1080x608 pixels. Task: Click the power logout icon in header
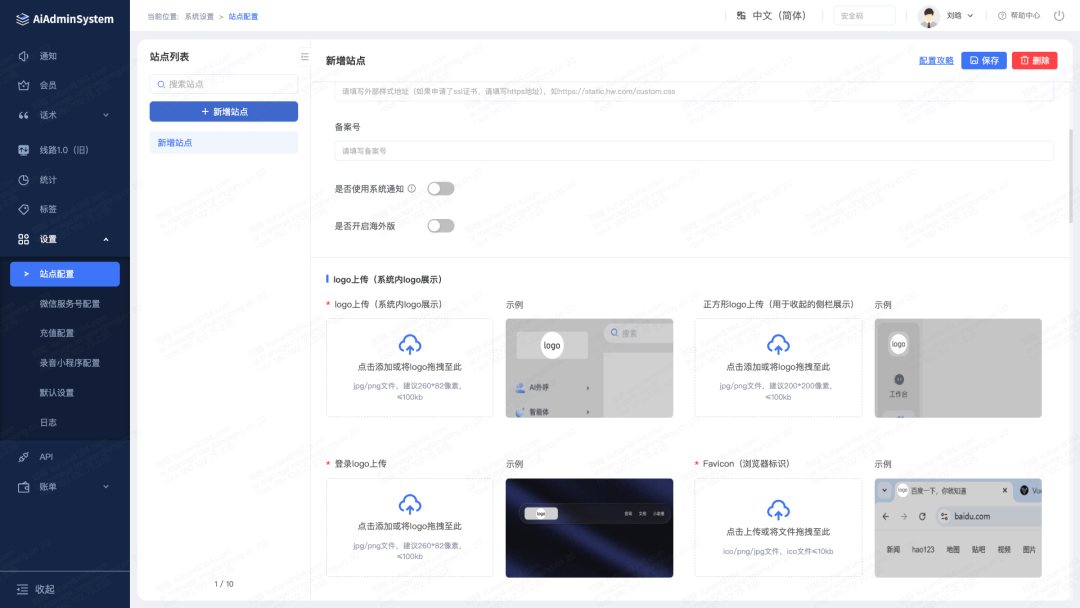tap(1059, 16)
